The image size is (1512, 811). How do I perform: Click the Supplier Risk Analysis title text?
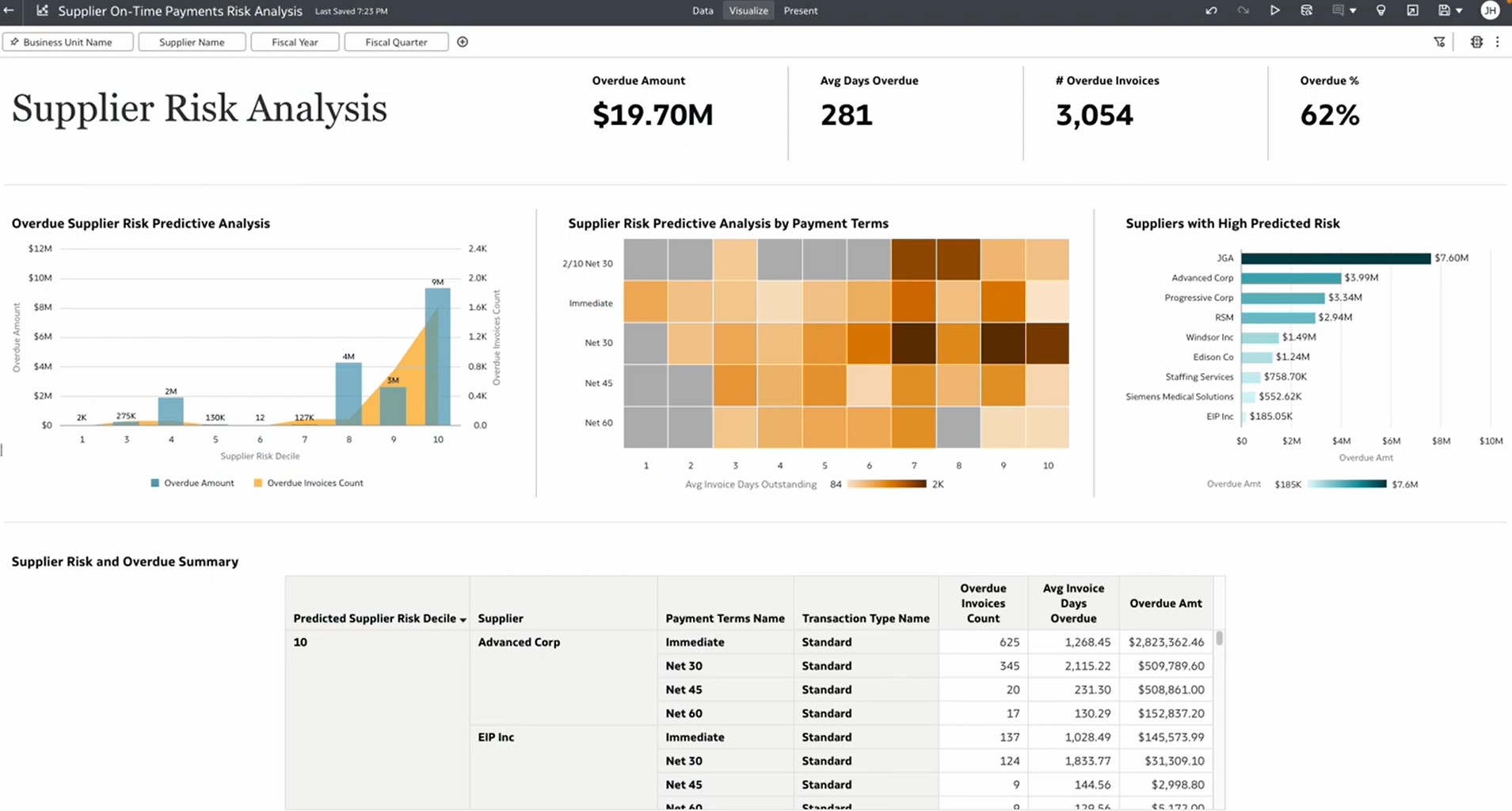[x=200, y=109]
